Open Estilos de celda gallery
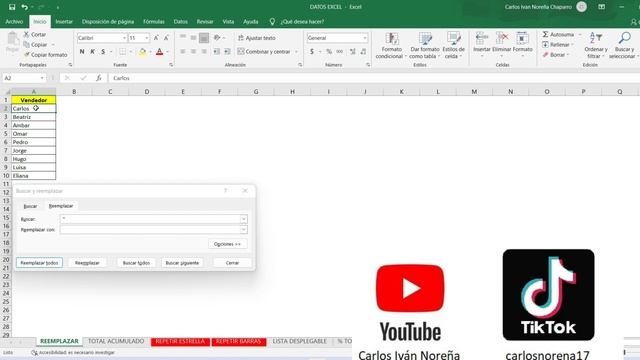The height and width of the screenshot is (360, 640). tap(453, 45)
